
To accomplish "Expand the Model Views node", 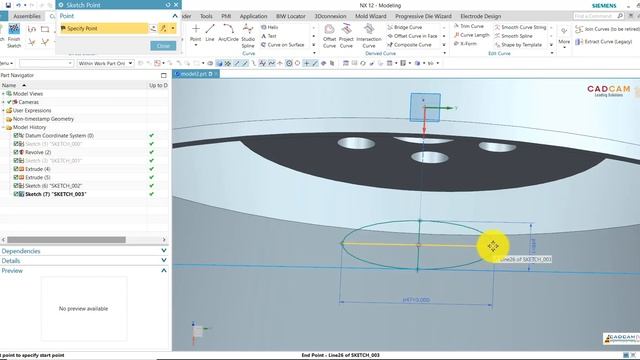I will click(x=3, y=93).
